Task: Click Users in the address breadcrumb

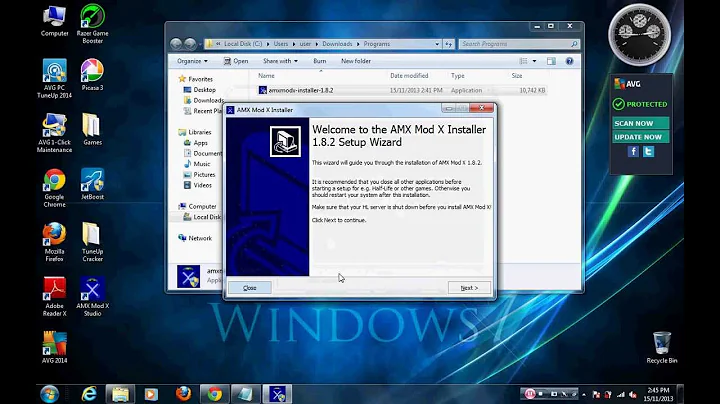Action: click(x=281, y=44)
